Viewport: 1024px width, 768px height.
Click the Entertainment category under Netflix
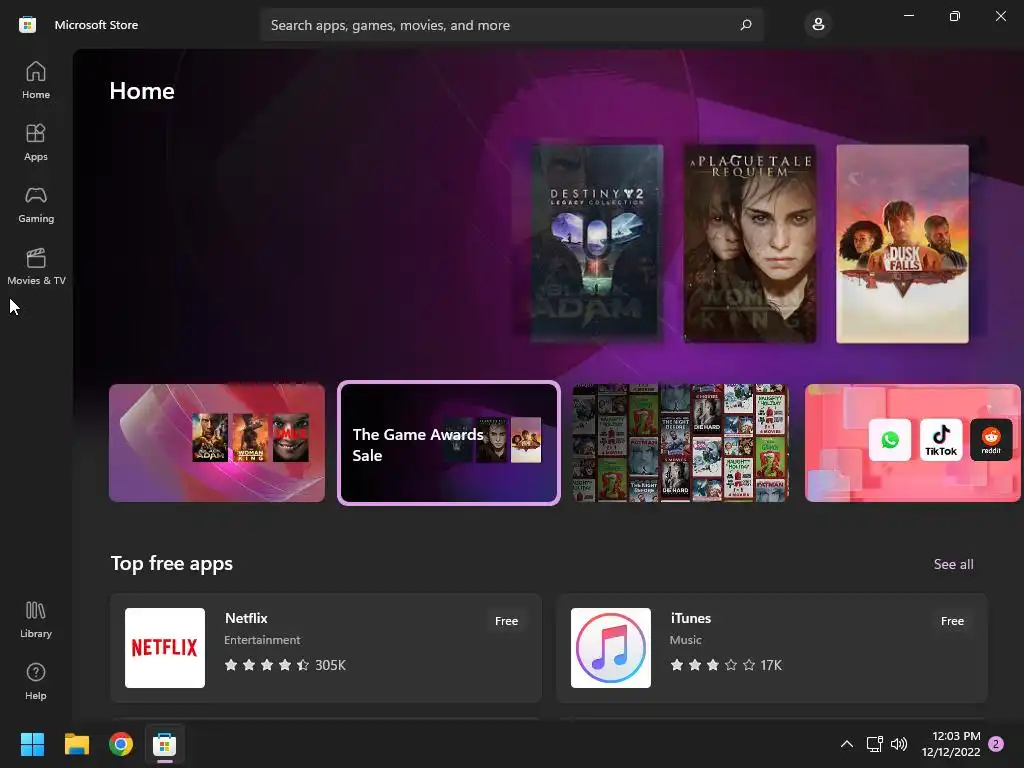[263, 640]
